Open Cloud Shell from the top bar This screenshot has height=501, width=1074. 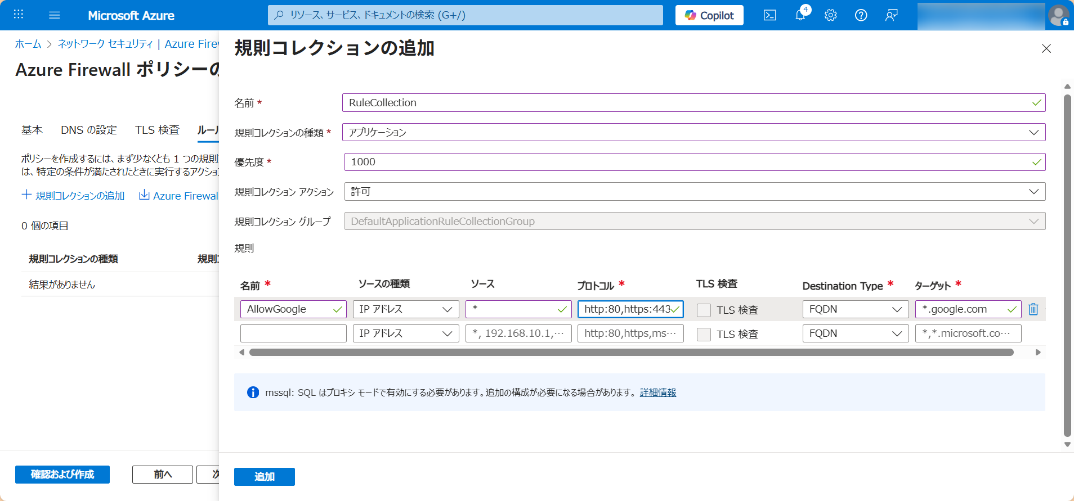pyautogui.click(x=770, y=15)
